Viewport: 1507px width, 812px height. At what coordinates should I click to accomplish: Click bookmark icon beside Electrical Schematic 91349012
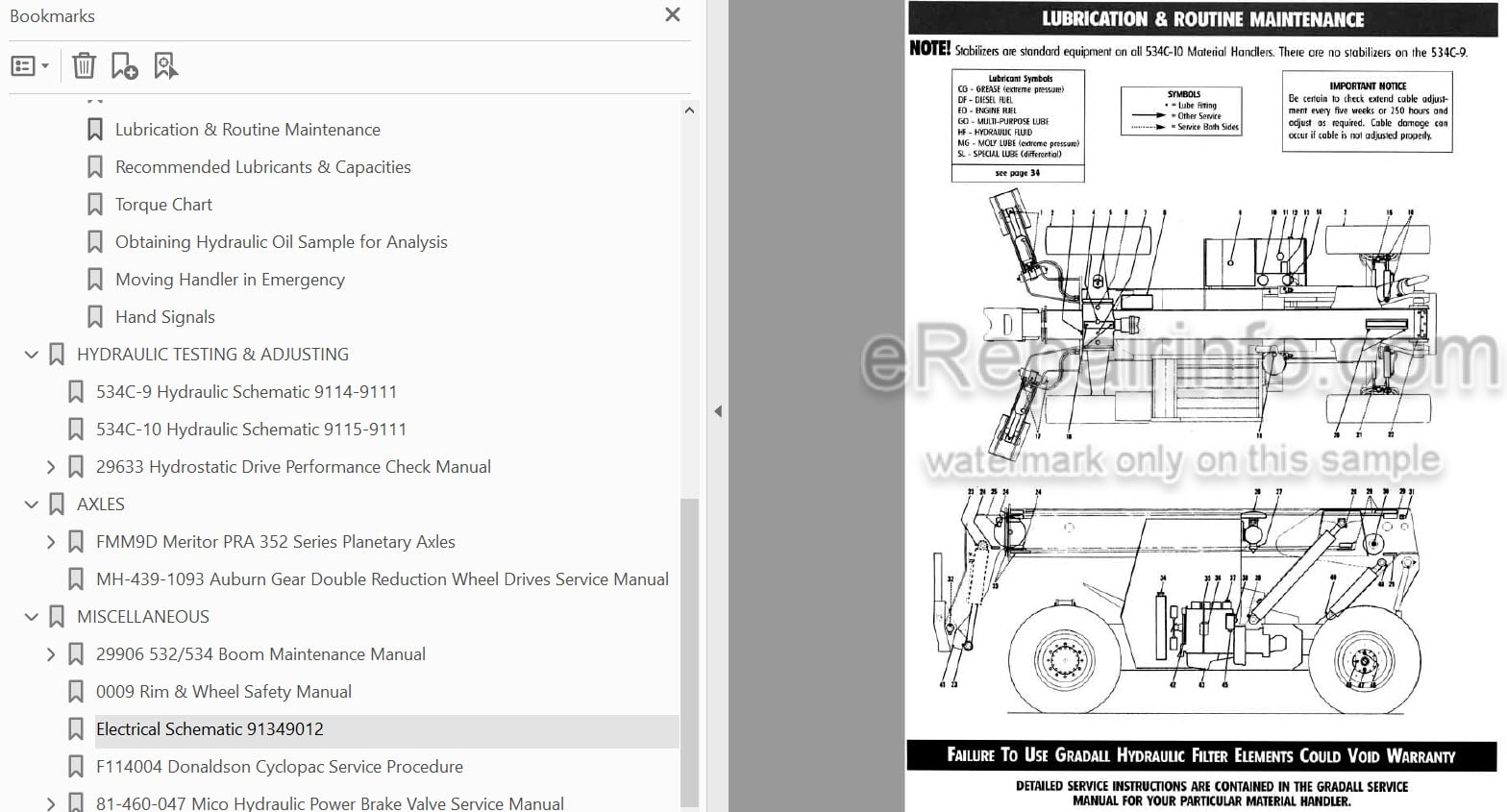pos(76,729)
